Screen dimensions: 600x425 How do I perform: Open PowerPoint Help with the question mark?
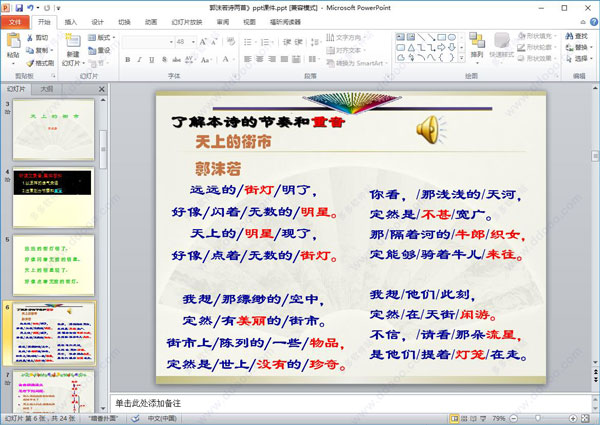594,22
